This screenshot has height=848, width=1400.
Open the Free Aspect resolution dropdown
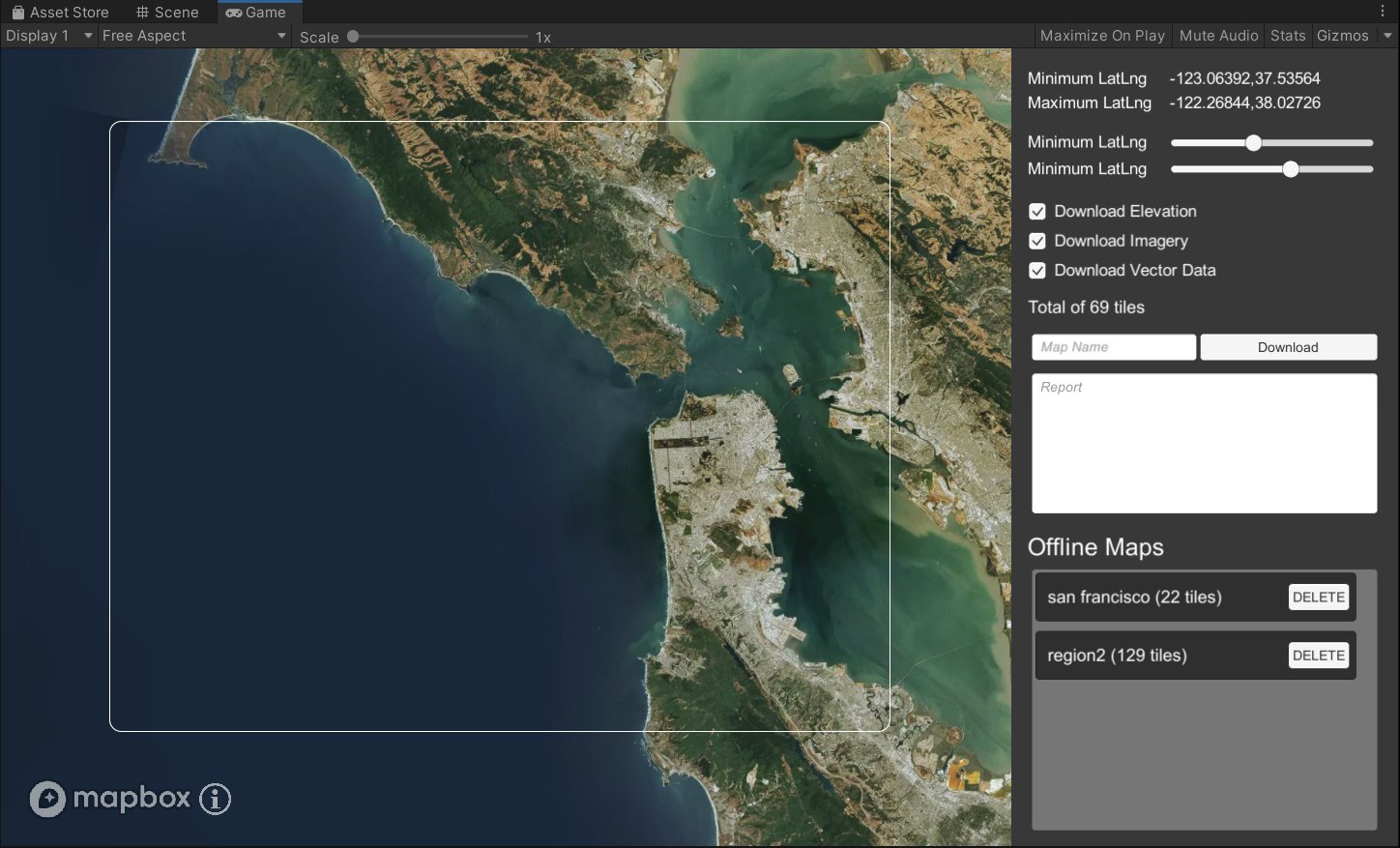pyautogui.click(x=193, y=36)
